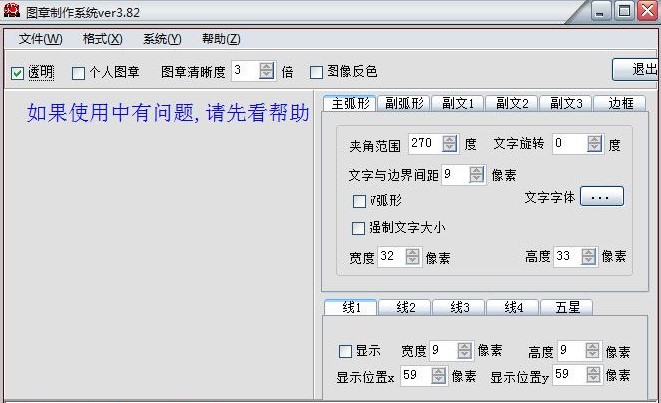This screenshot has height=403, width=661.
Task: Click the 显示位置y spinner arrows
Action: coord(593,374)
